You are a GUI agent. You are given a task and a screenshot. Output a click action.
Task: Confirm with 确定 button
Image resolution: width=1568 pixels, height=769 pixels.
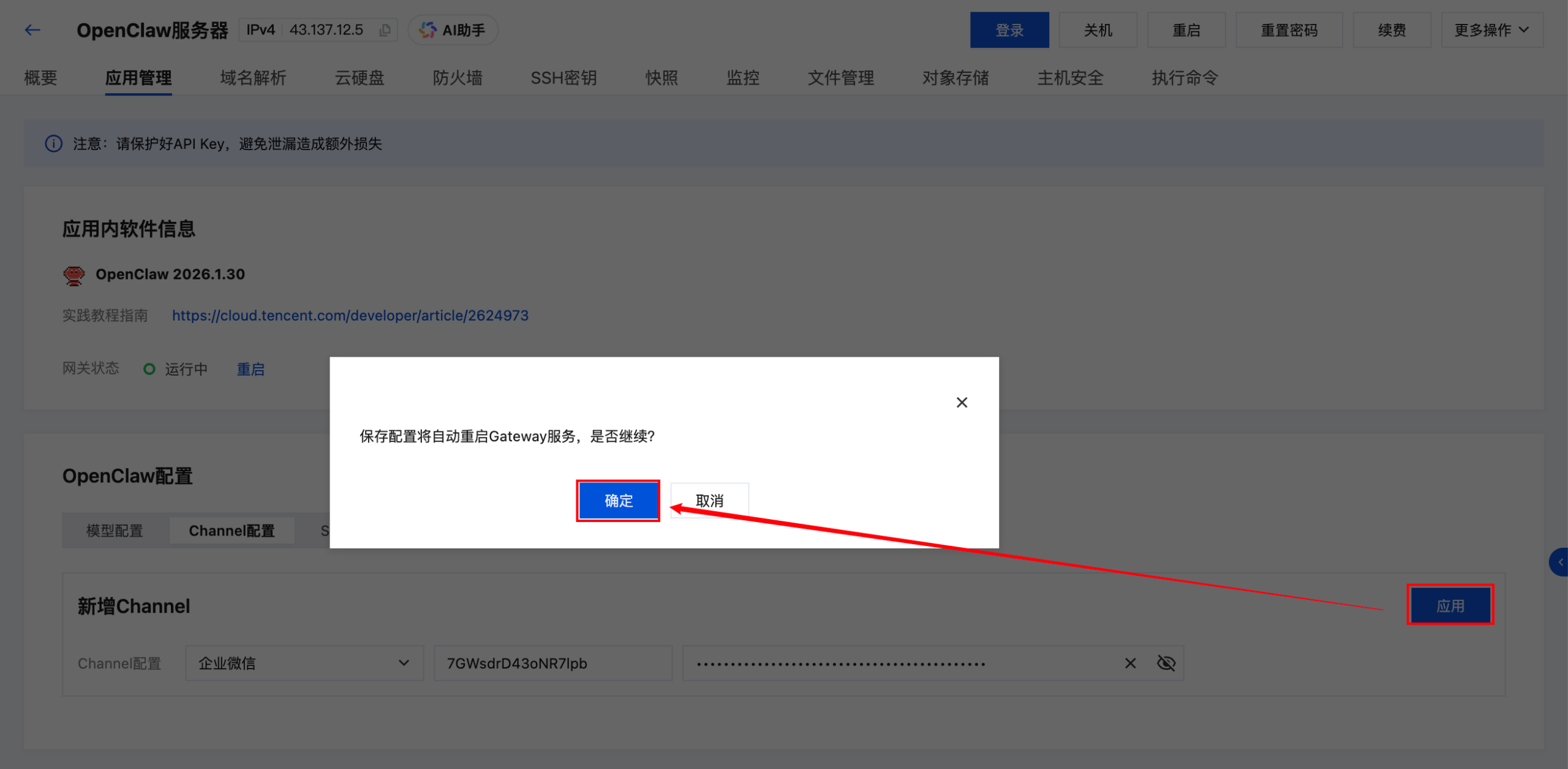(617, 501)
